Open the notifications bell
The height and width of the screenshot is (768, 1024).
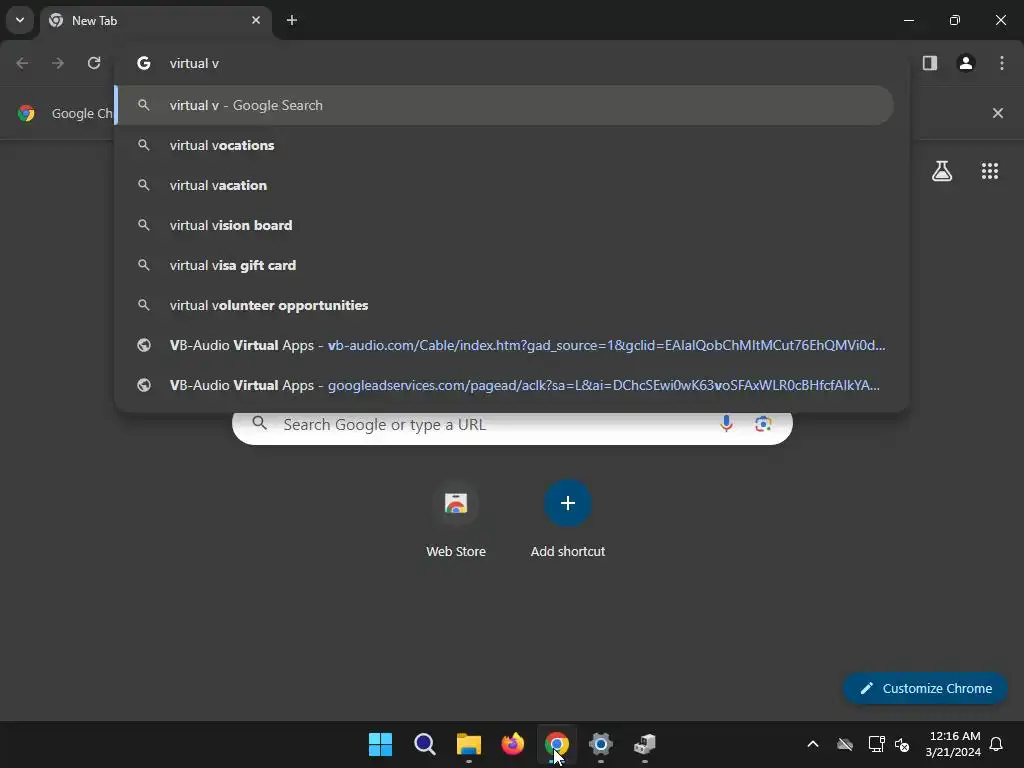[x=997, y=744]
